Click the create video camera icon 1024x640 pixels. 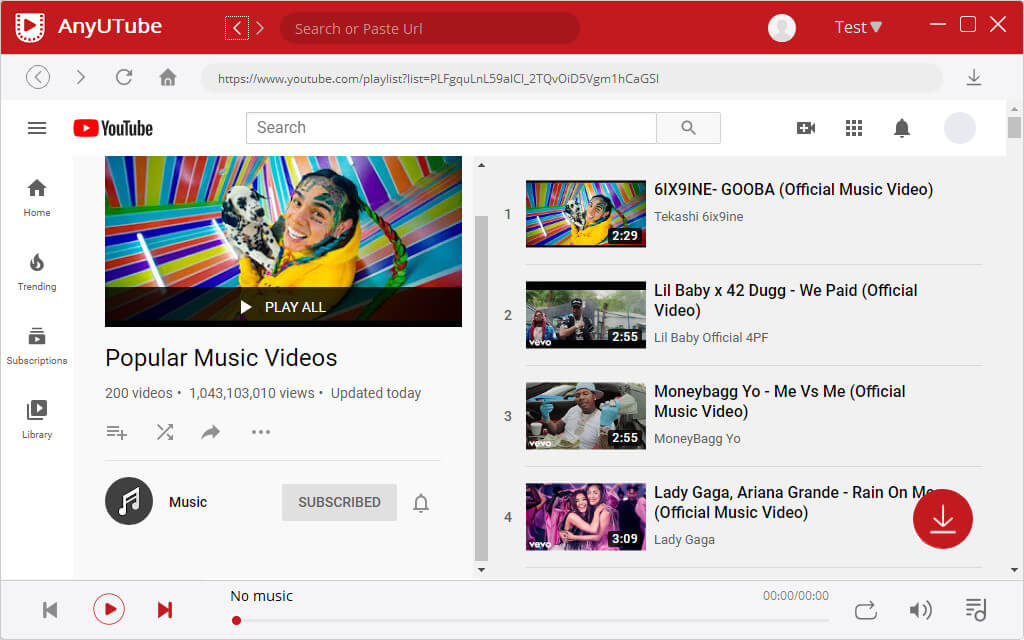click(806, 128)
